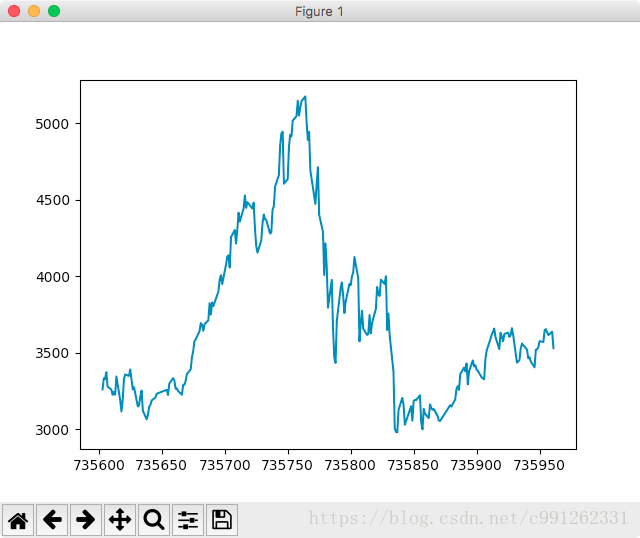Screen dimensions: 640x538
Task: Click the Figure 1 window title
Action: 319,11
